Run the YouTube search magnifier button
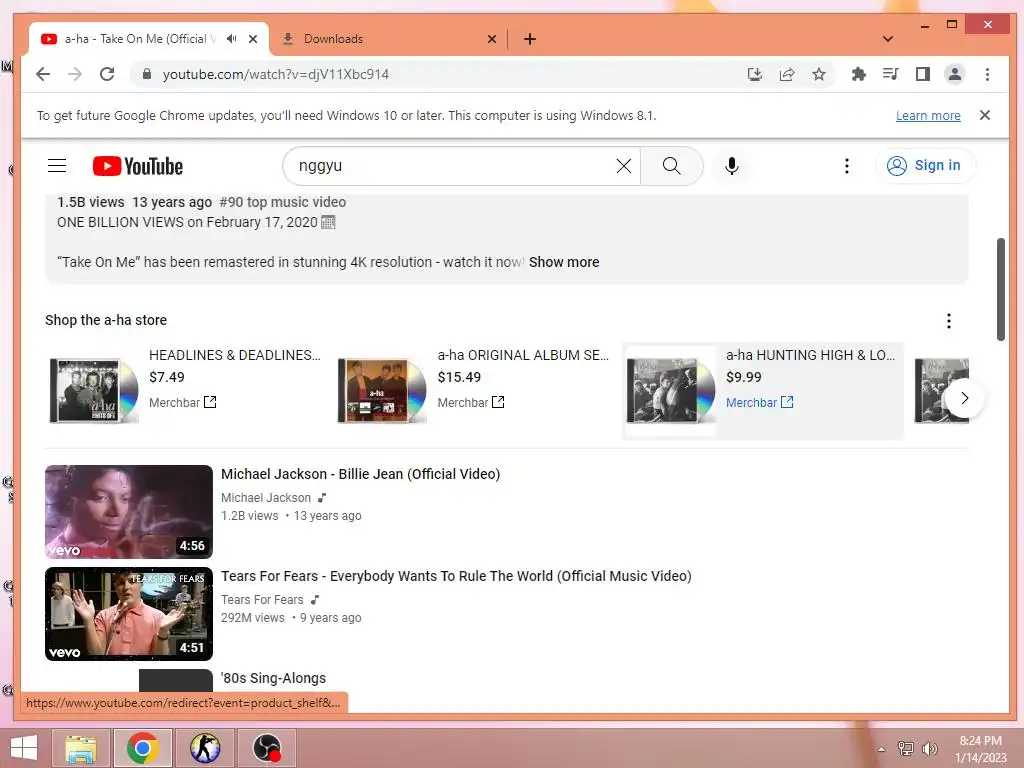1024x768 pixels. pyautogui.click(x=671, y=166)
